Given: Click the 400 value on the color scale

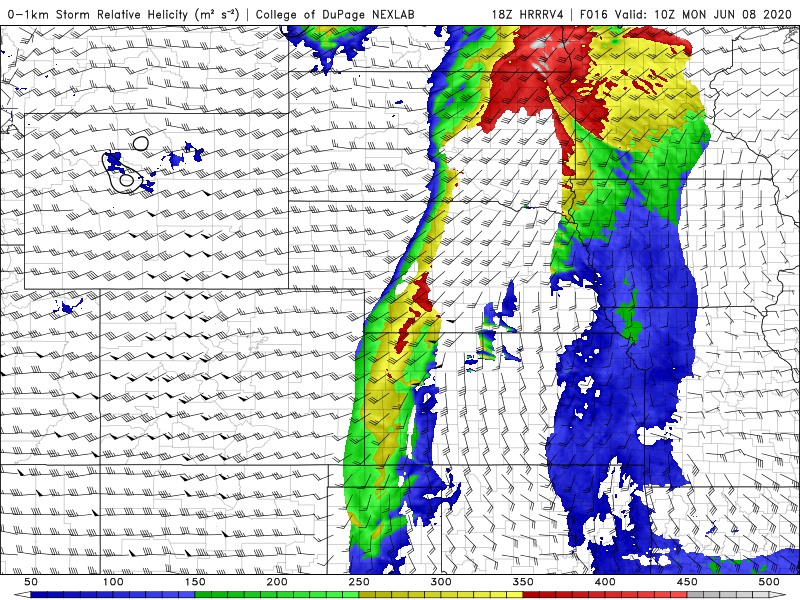Looking at the screenshot, I should [605, 582].
